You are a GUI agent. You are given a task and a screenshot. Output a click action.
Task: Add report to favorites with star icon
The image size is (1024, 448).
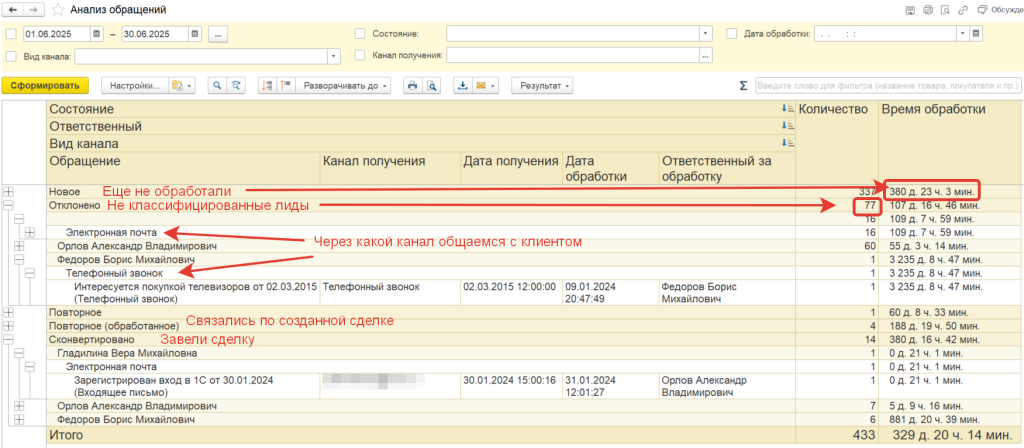[57, 9]
